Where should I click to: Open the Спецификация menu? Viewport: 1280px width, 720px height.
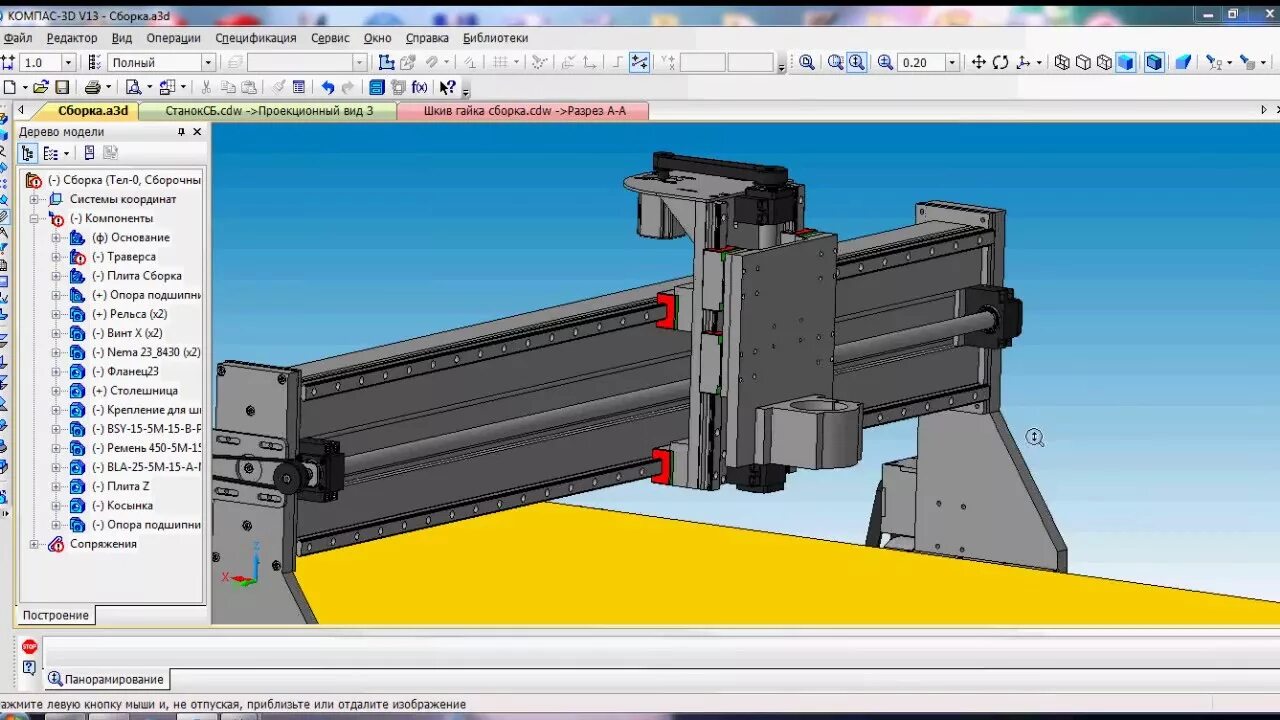(256, 38)
